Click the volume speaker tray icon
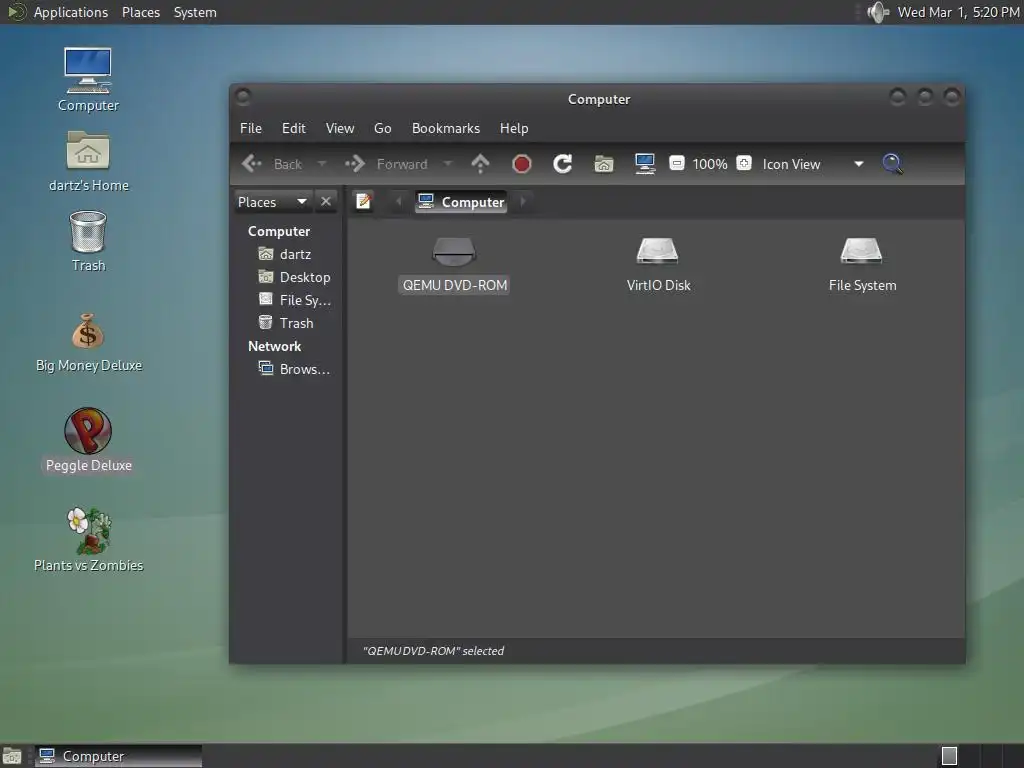The width and height of the screenshot is (1024, 768). tap(878, 12)
